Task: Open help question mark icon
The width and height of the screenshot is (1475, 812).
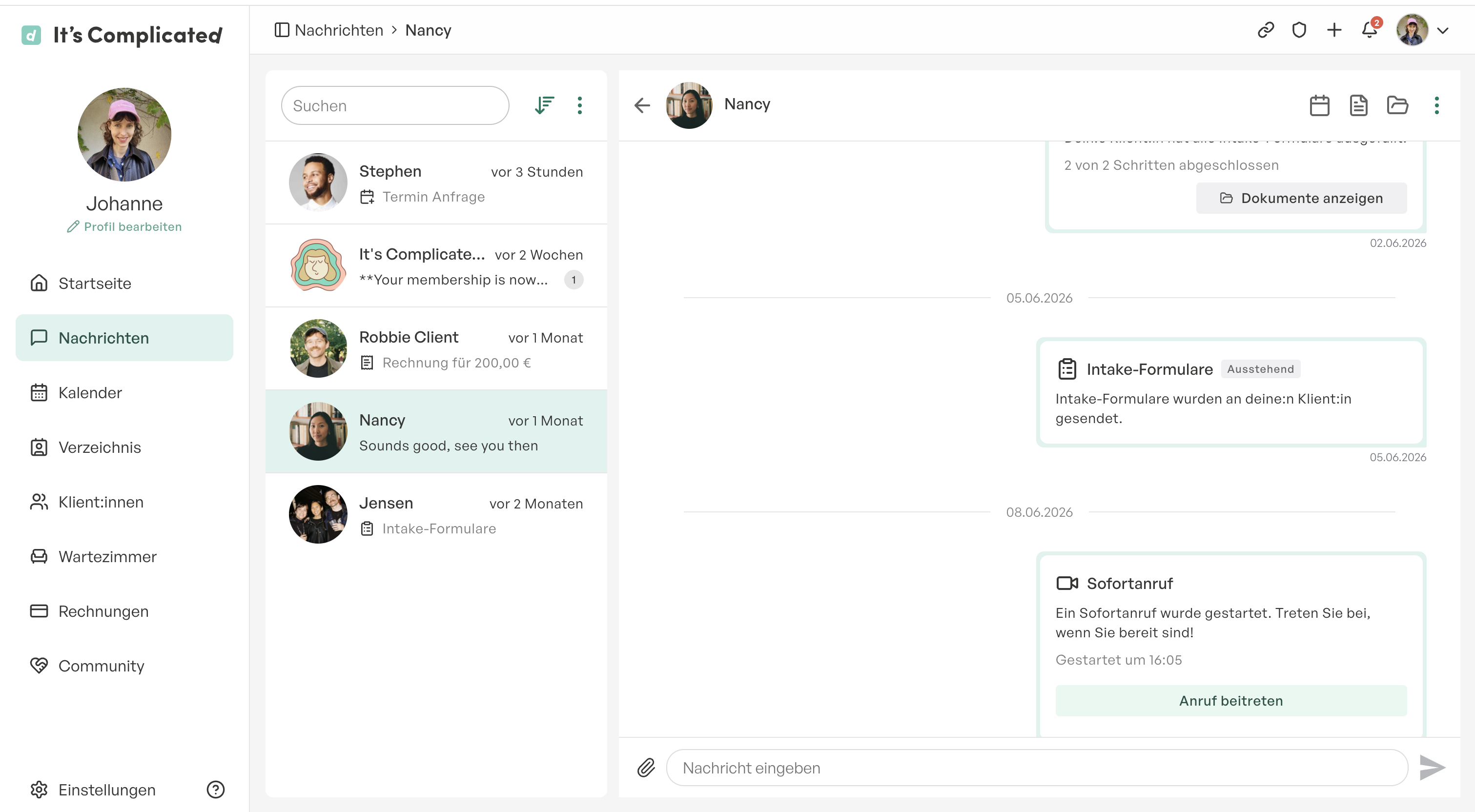Action: point(215,790)
